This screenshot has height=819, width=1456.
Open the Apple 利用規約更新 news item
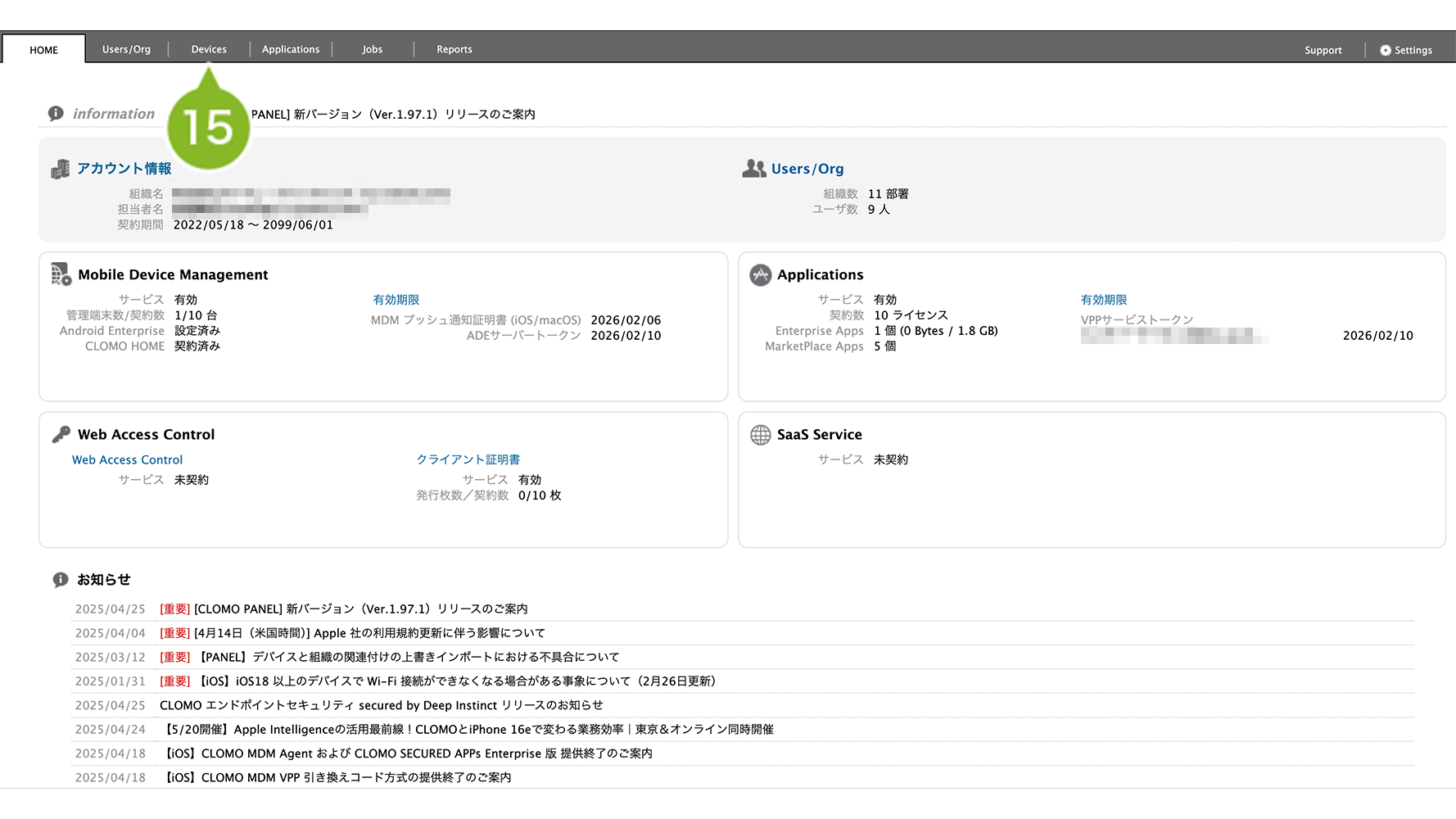coord(369,632)
